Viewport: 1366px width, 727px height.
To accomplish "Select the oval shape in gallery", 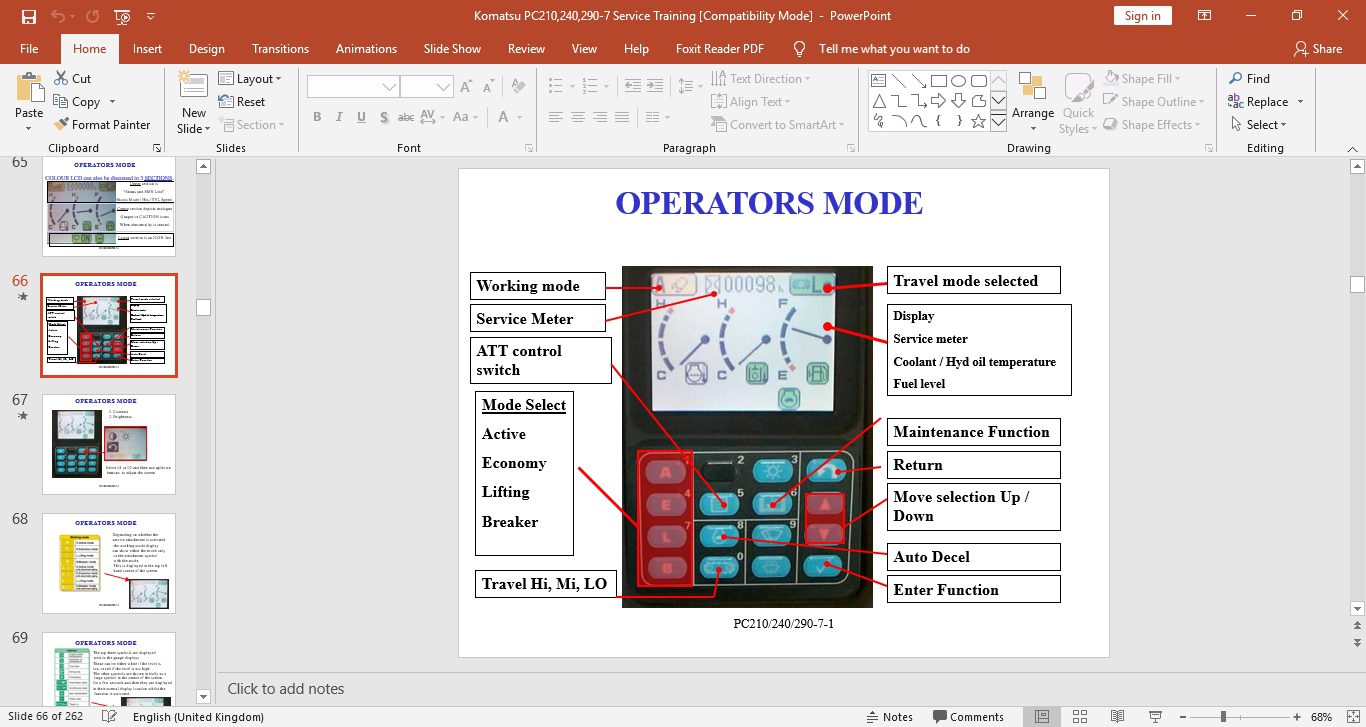I will [x=959, y=81].
